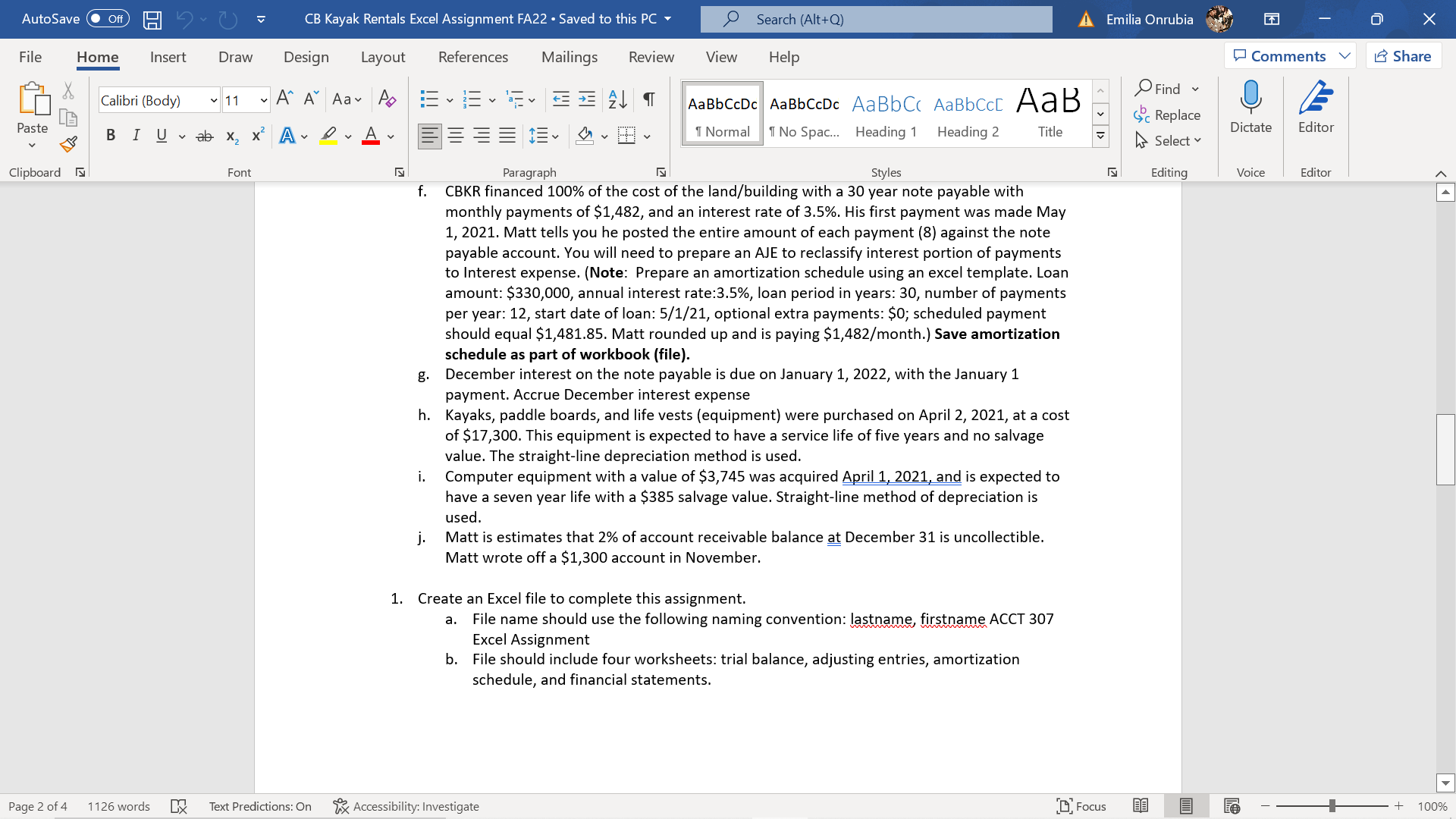Viewport: 1456px width, 819px height.
Task: Increase font size with the grow icon
Action: (284, 98)
